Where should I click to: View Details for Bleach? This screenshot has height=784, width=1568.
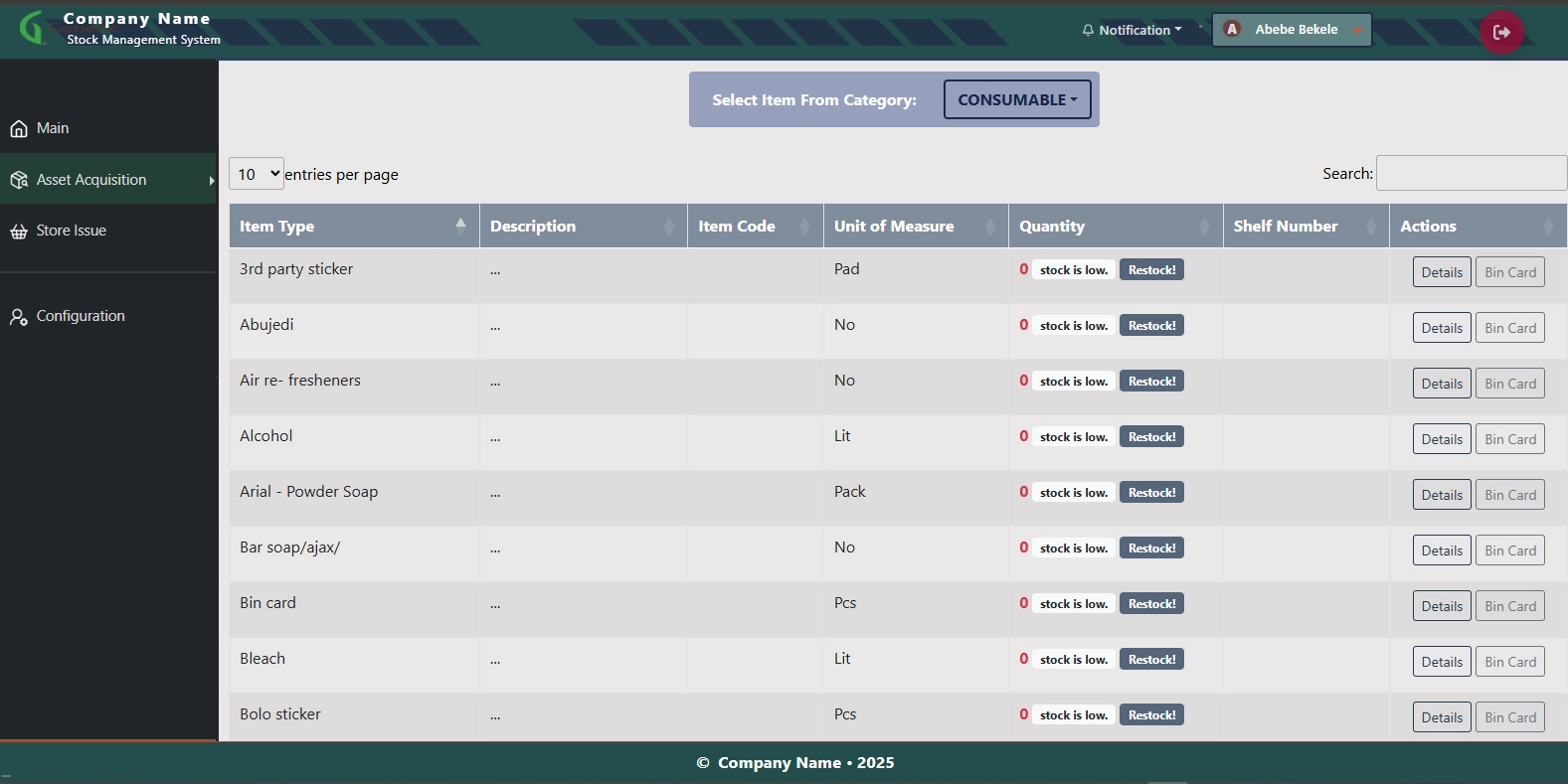point(1441,662)
